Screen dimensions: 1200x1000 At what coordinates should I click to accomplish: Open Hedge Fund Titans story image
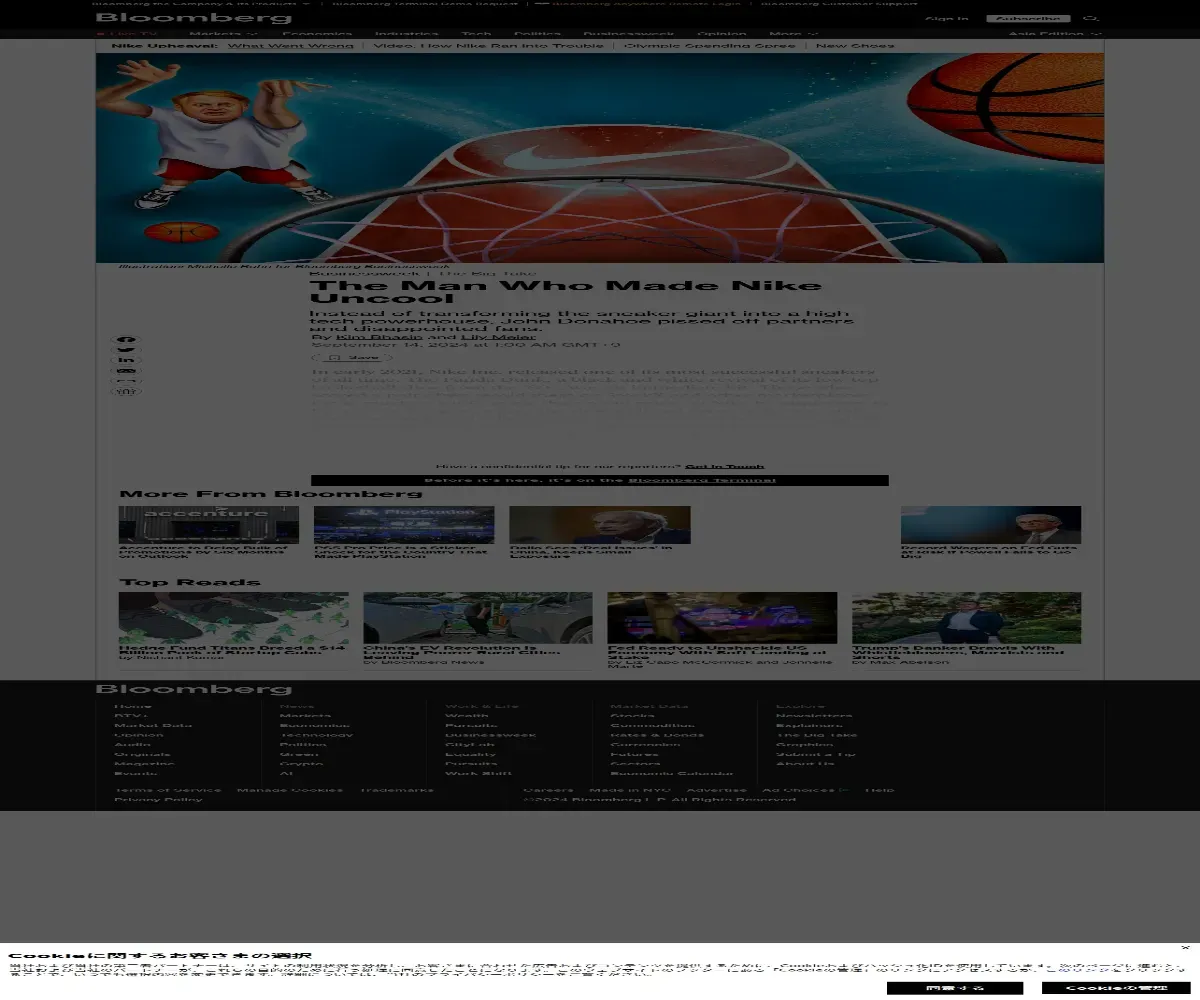[234, 618]
